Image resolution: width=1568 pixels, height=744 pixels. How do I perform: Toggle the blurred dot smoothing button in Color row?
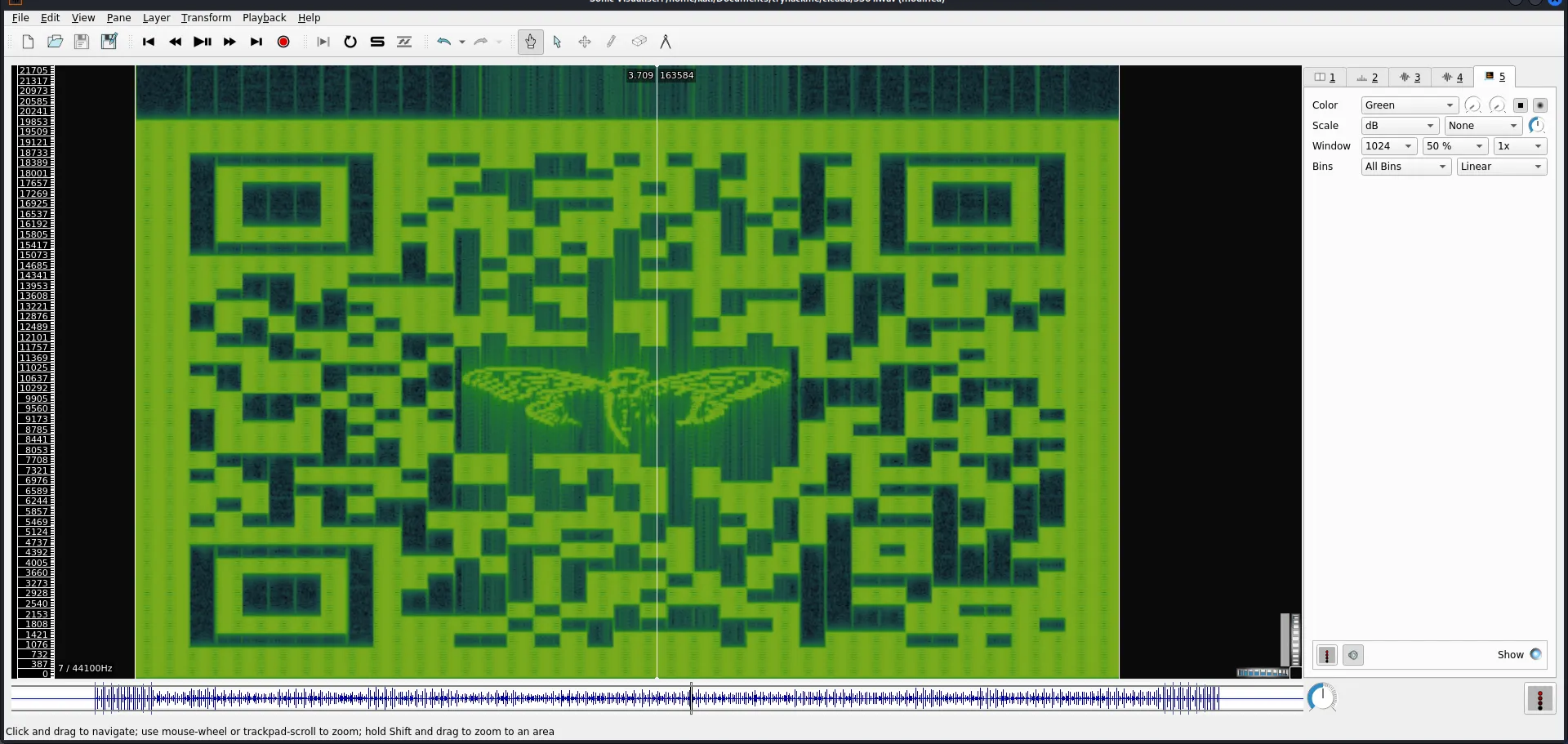pyautogui.click(x=1540, y=105)
